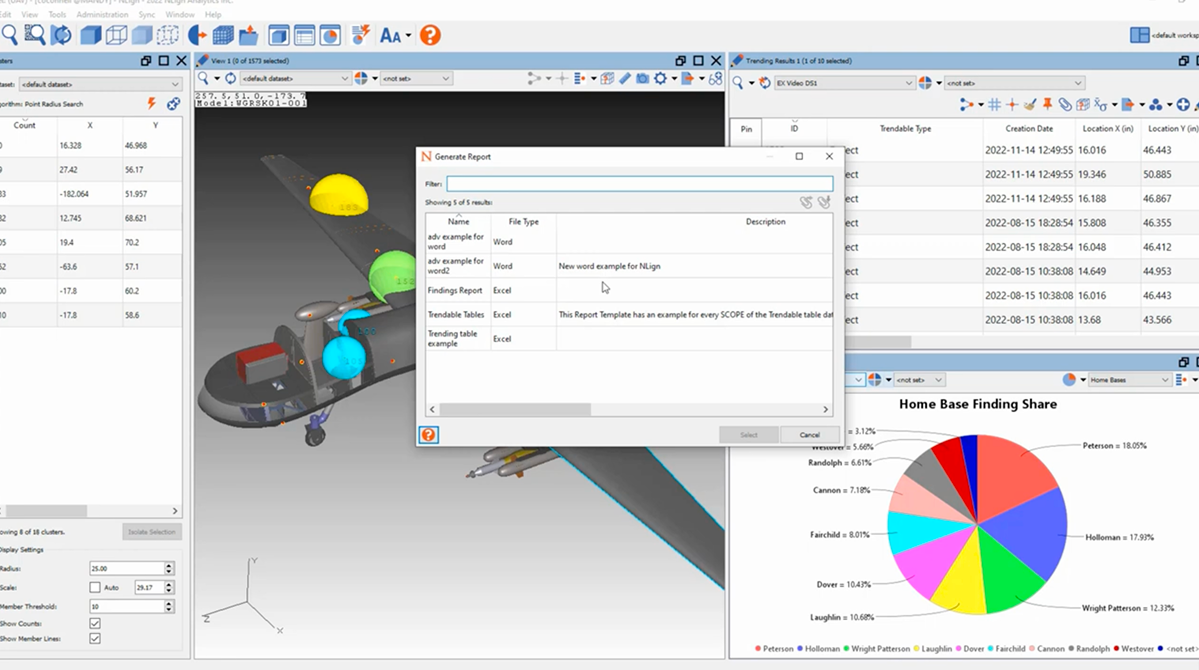Sort Trending Results by Creation Date column
Viewport: 1199px width, 670px height.
[1028, 128]
